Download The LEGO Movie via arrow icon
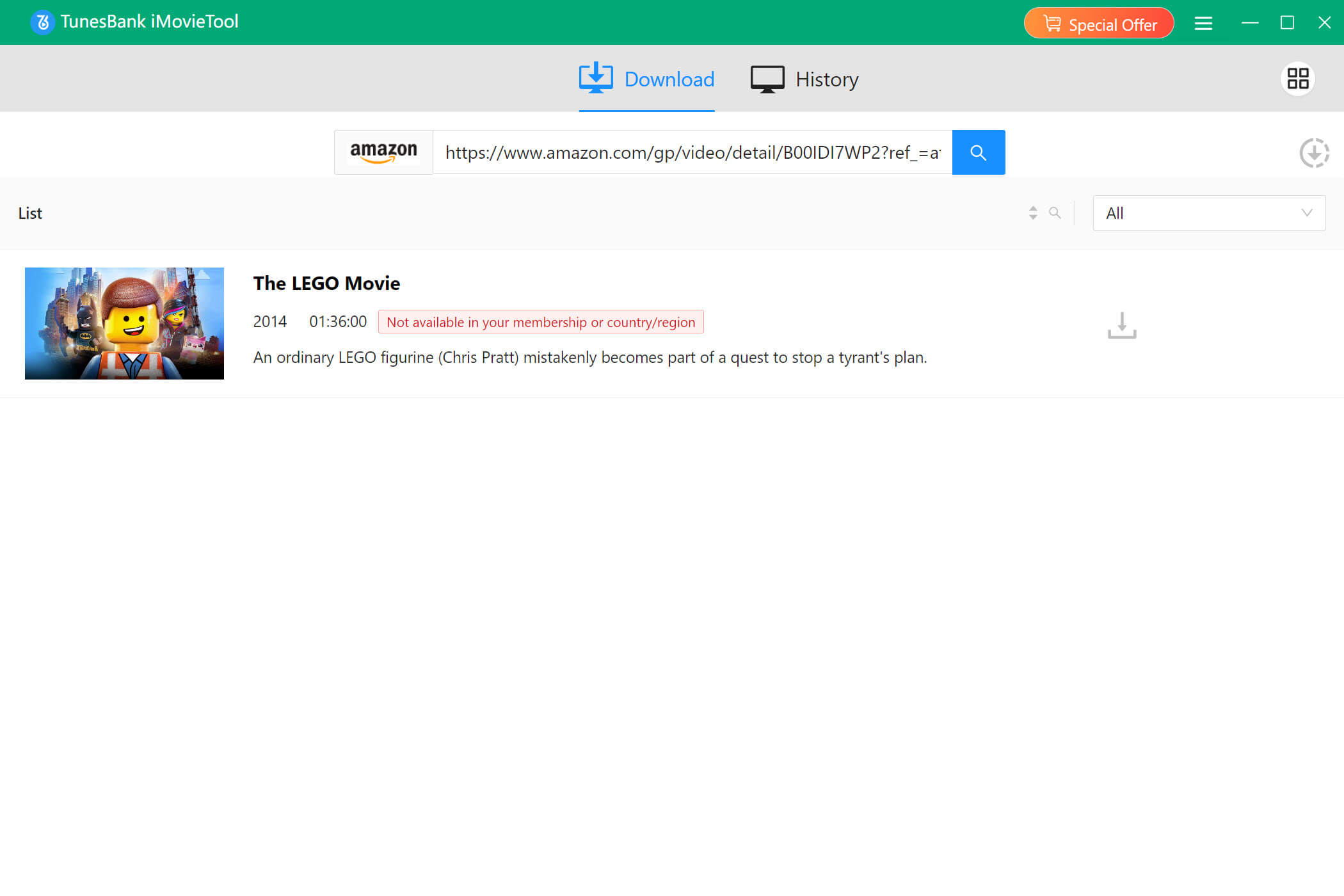1344x896 pixels. click(1122, 325)
